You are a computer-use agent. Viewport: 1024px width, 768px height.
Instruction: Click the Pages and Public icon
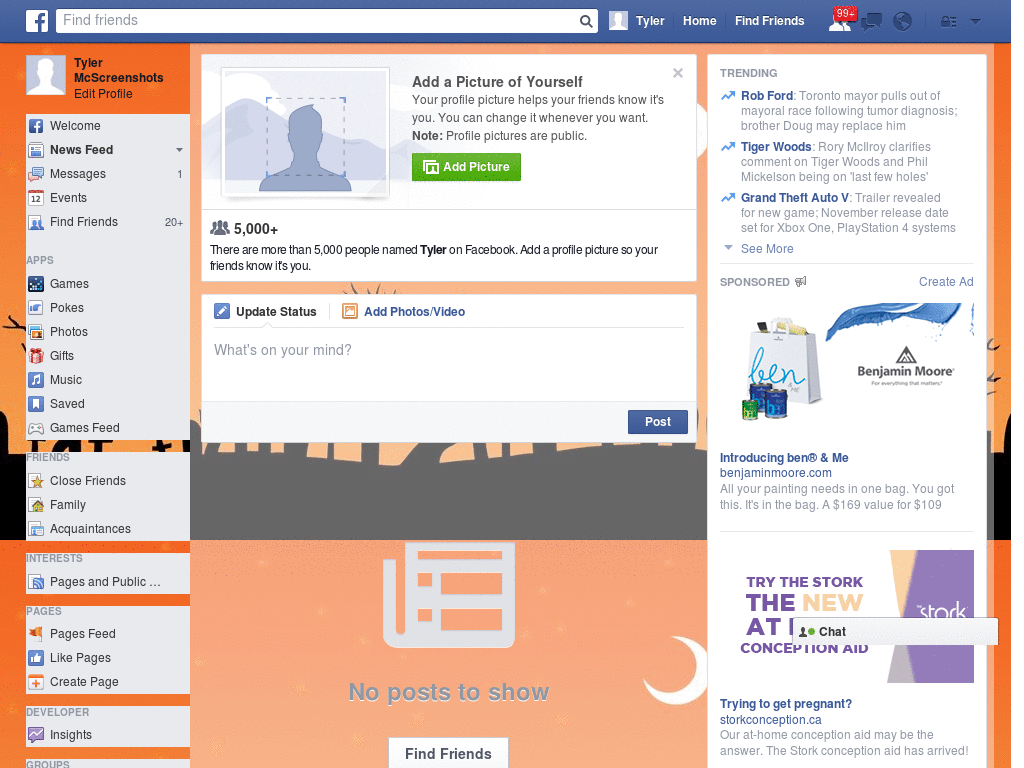36,582
